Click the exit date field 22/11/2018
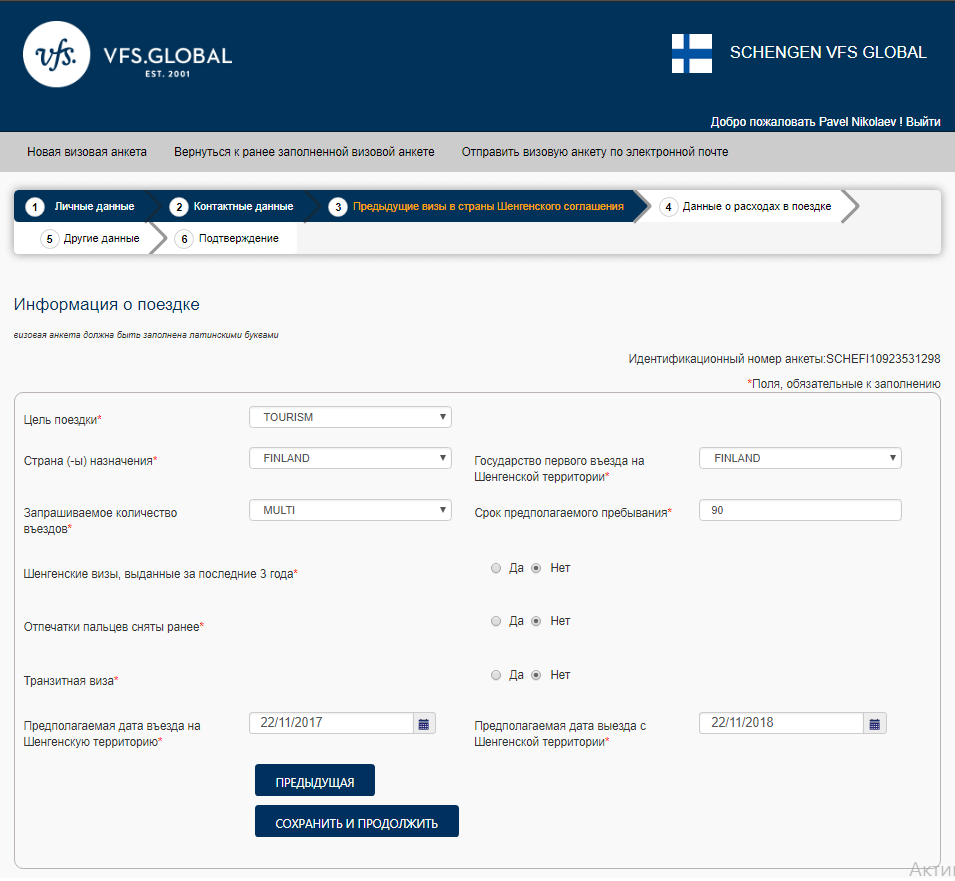The height and width of the screenshot is (881, 955). [782, 723]
